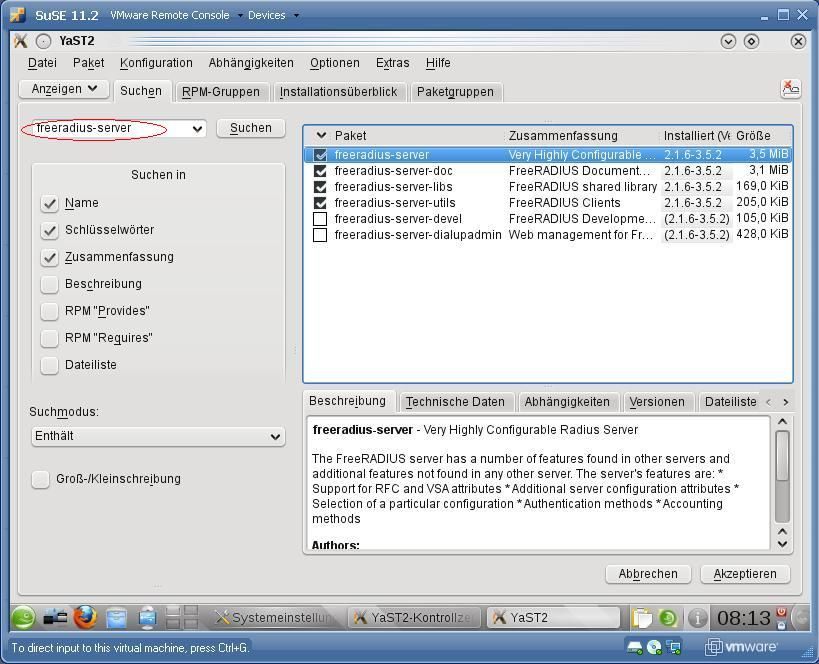
Task: Open the Anzeigen dropdown button
Action: (64, 89)
